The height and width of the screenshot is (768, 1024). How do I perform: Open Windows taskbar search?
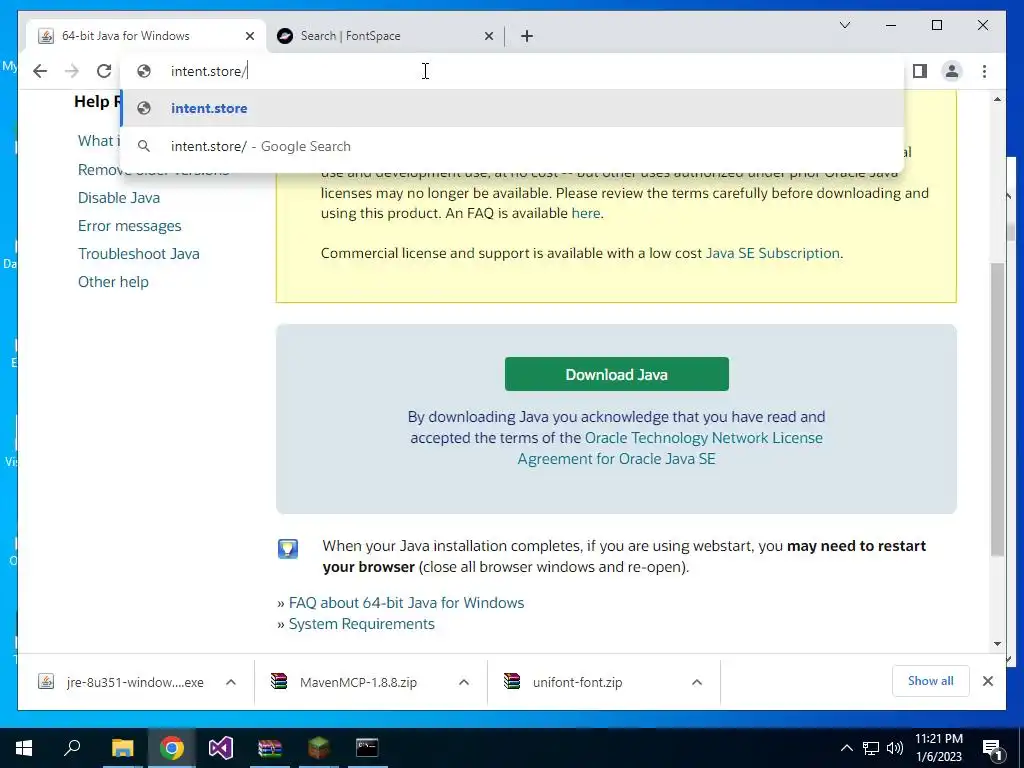[x=72, y=748]
